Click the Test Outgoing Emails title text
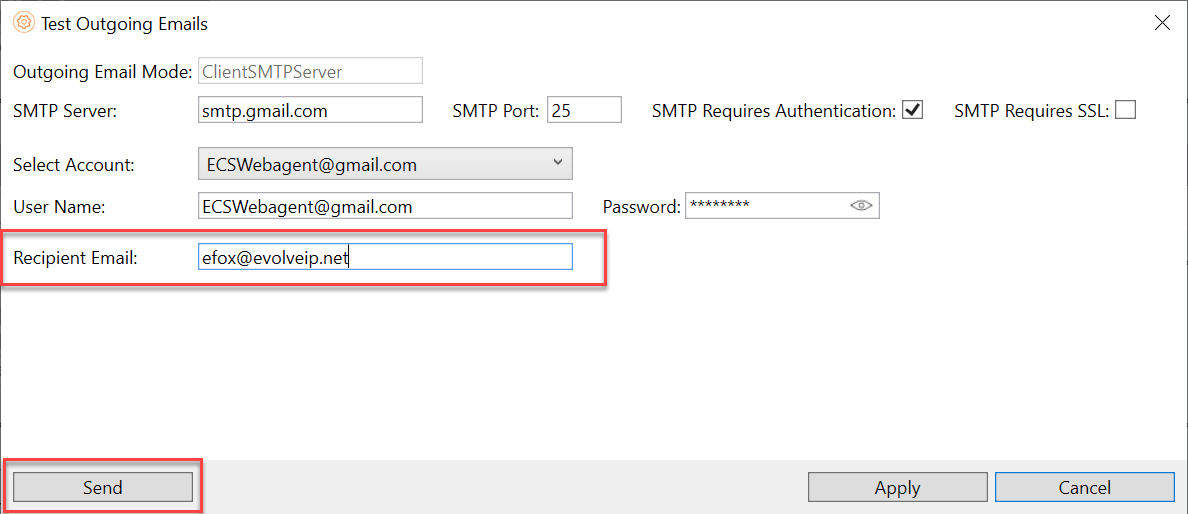This screenshot has height=514, width=1188. pos(124,23)
